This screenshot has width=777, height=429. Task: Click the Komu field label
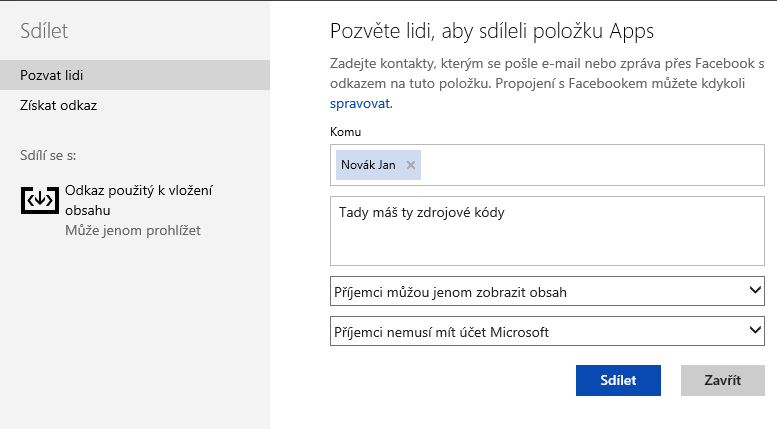coord(345,132)
